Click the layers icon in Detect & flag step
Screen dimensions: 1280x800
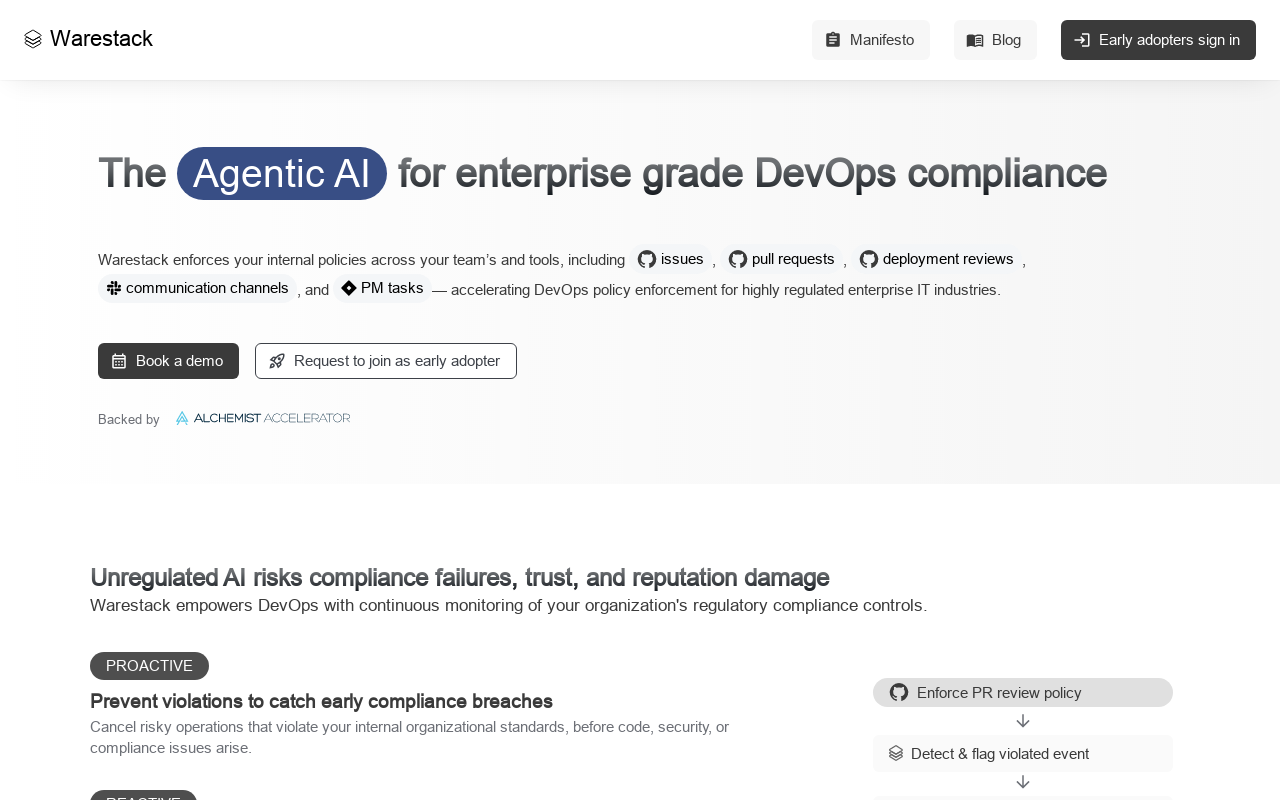[896, 753]
